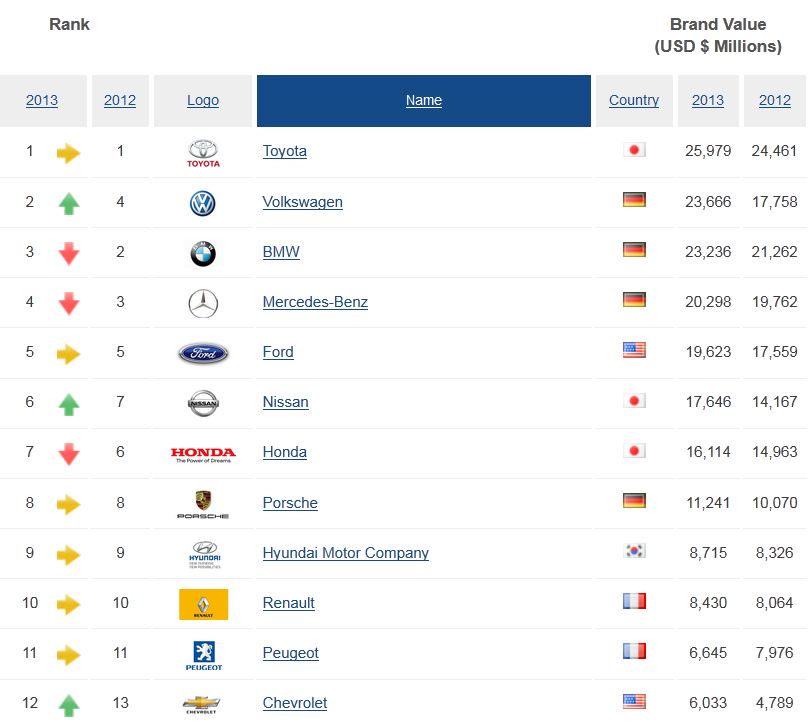
Task: Open the Hyundai Motor Company link
Action: (x=345, y=553)
